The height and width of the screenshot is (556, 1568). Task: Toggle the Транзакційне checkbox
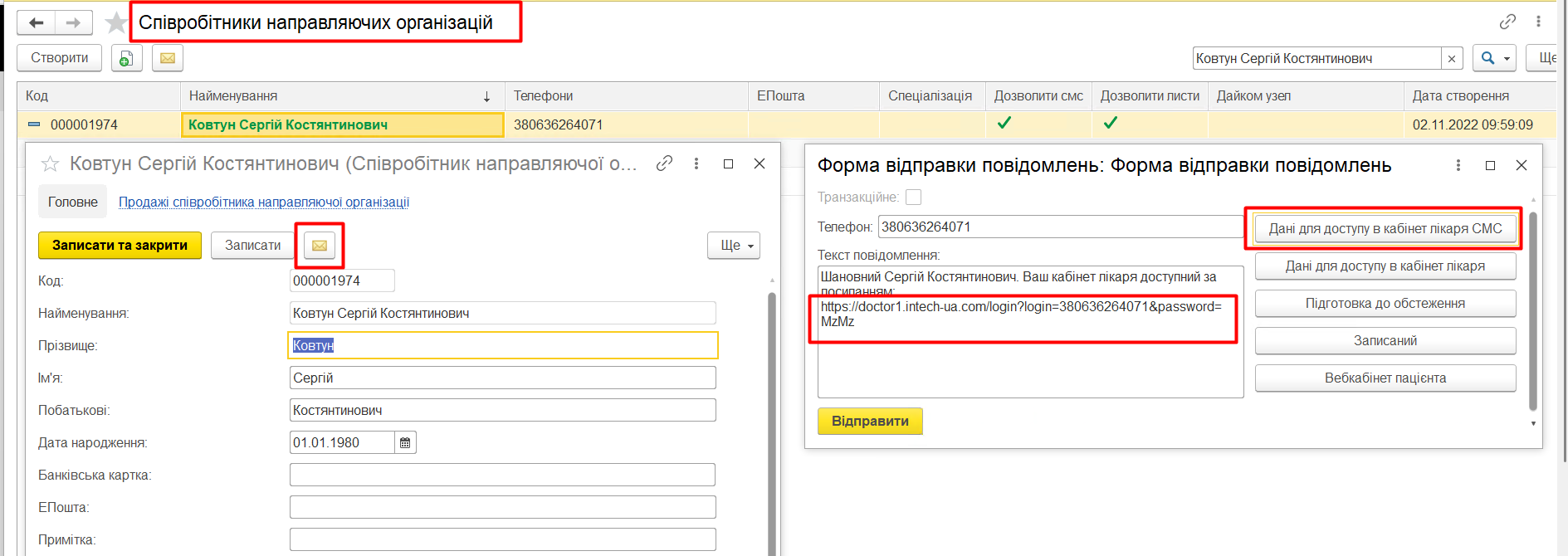click(x=913, y=198)
